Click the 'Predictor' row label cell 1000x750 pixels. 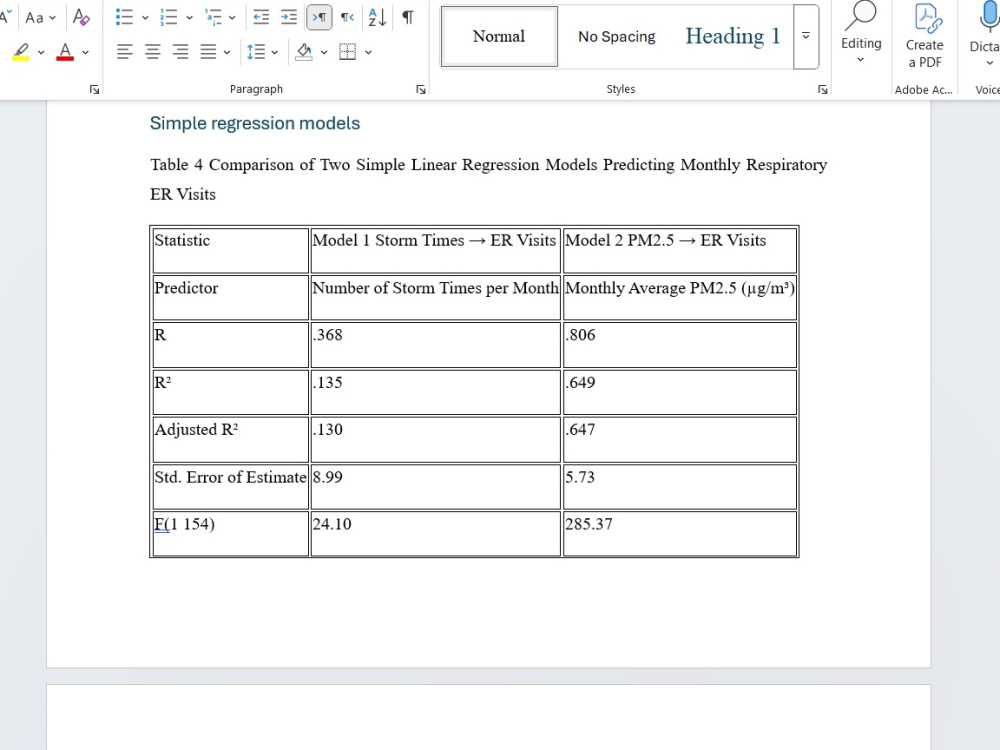point(231,298)
